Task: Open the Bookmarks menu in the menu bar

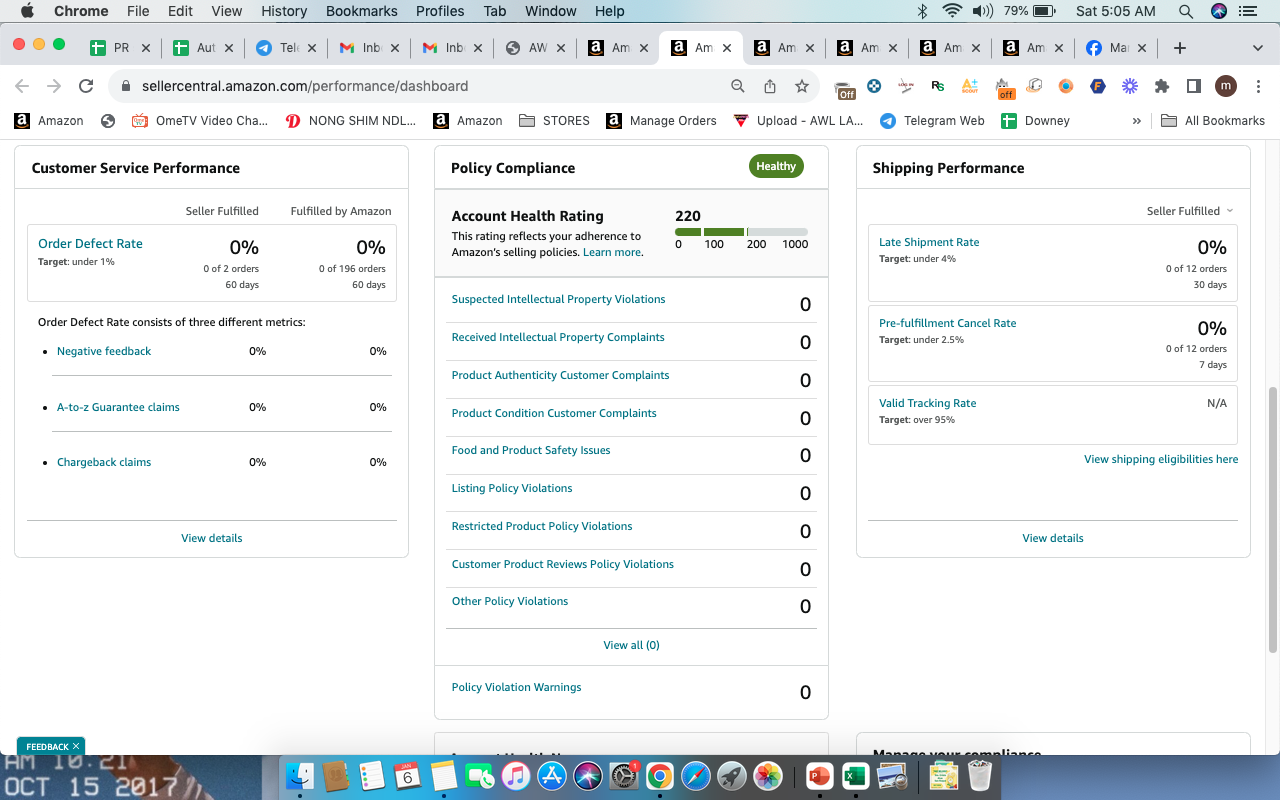Action: point(362,11)
